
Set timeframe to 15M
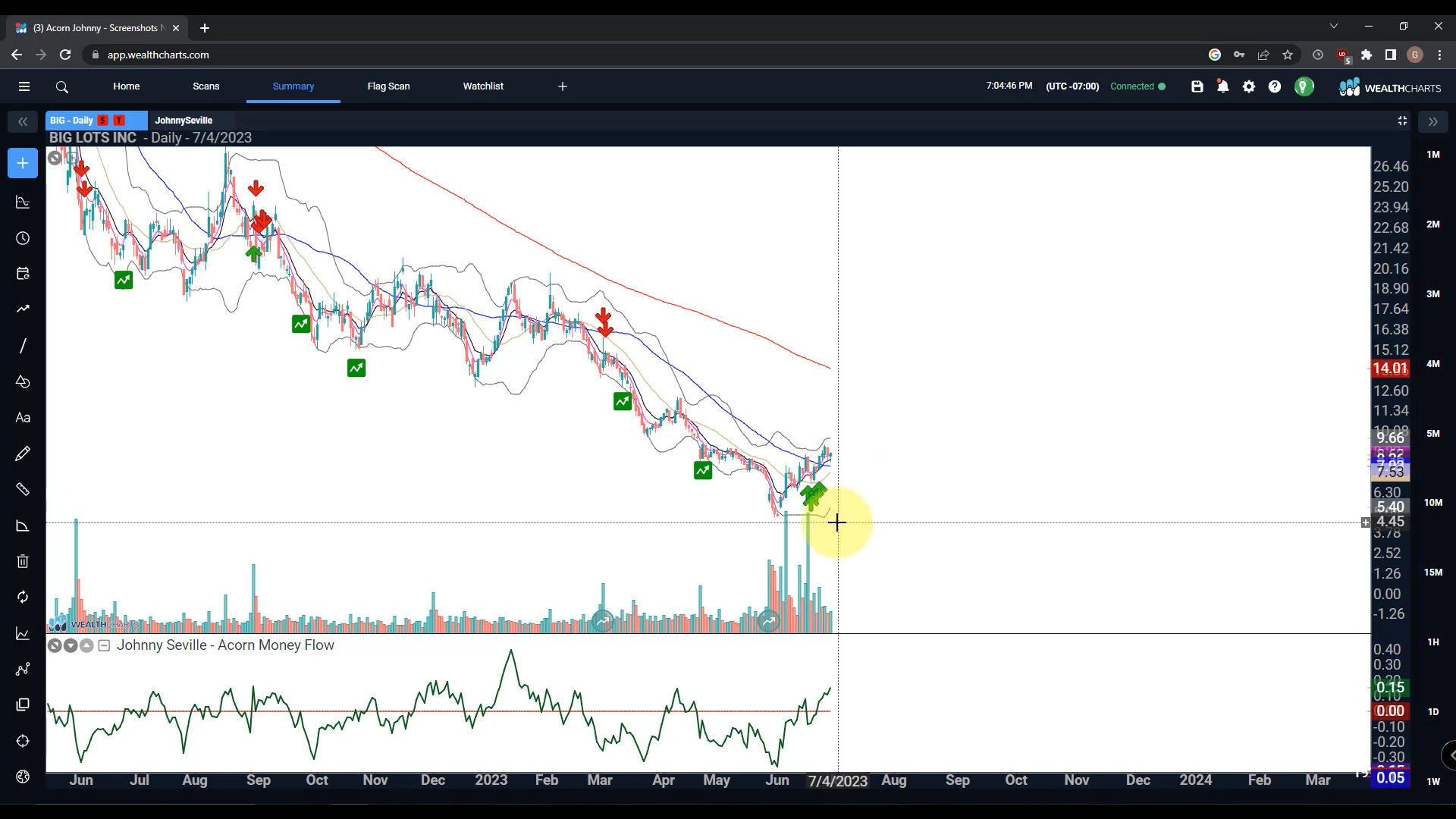point(1433,573)
